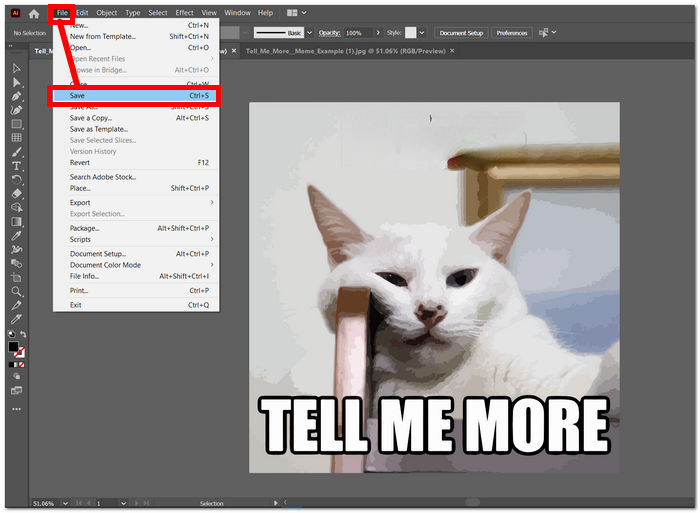Screen dimensions: 700x513
Task: Open the Window menu
Action: pos(238,13)
